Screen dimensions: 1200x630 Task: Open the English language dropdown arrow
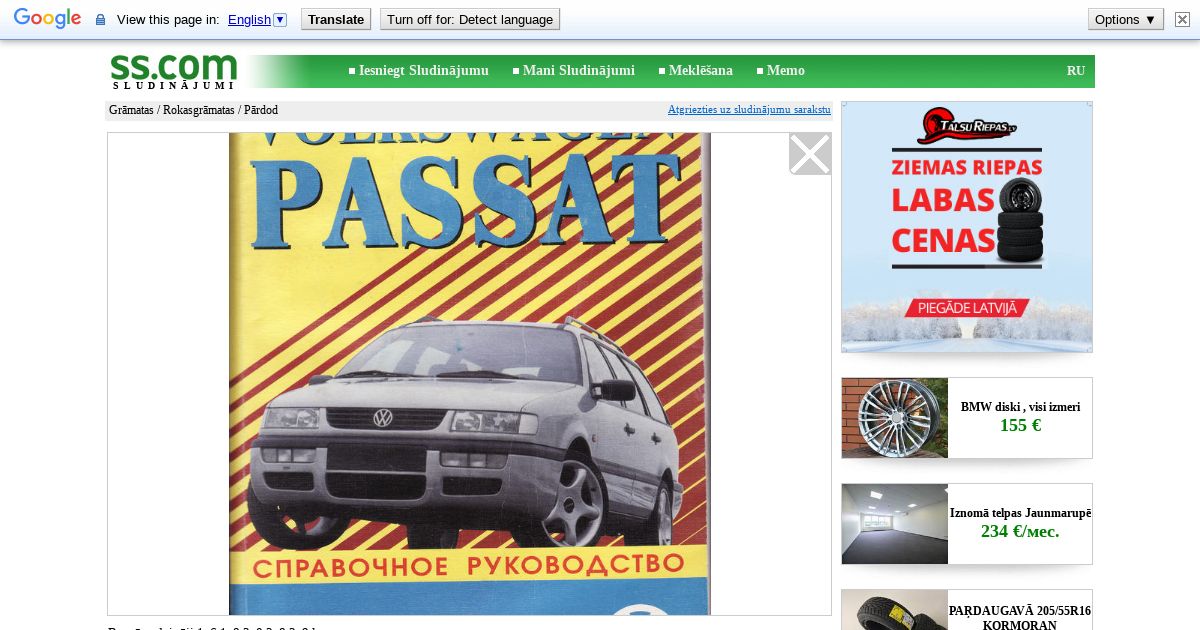(280, 19)
